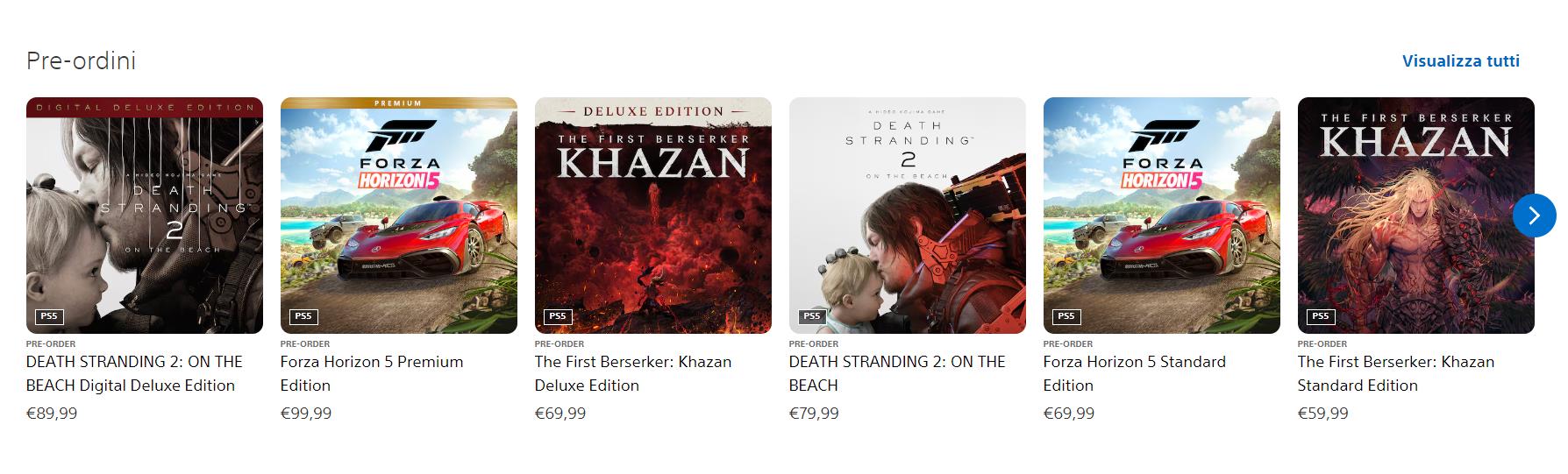This screenshot has height=474, width=1568.
Task: Click the PS5 badge on Khazan Standard cover
Action: coord(1321,316)
